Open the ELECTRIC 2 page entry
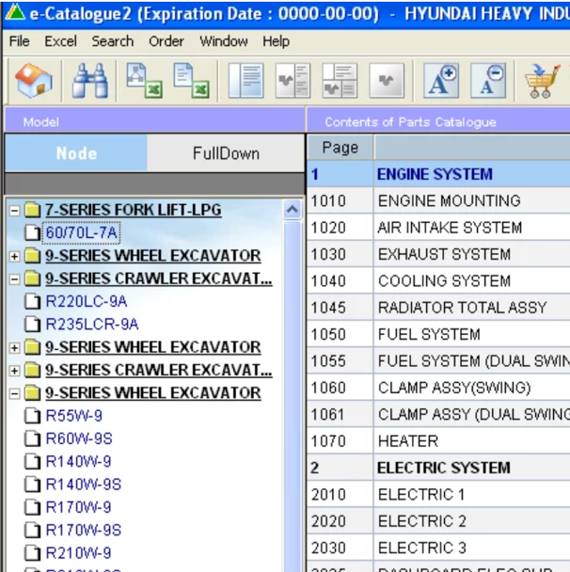 [x=438, y=521]
